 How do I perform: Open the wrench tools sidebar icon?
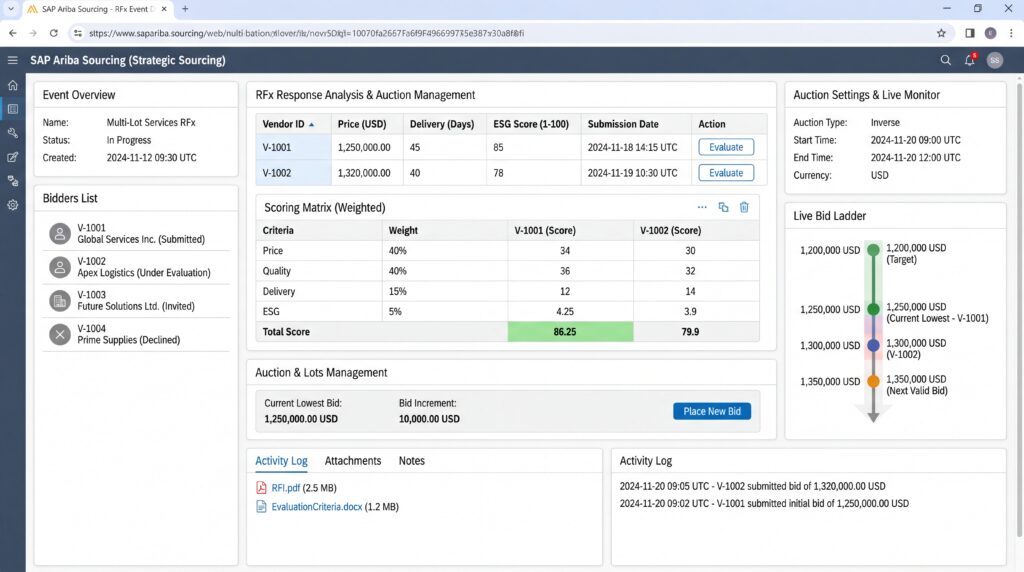pyautogui.click(x=12, y=133)
